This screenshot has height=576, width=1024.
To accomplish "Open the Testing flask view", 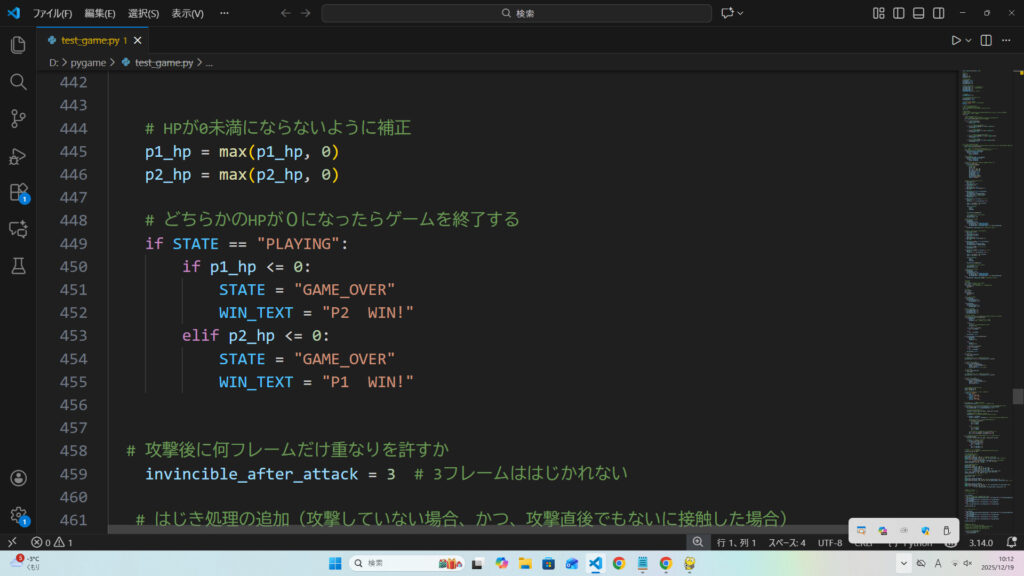I will coord(17,266).
